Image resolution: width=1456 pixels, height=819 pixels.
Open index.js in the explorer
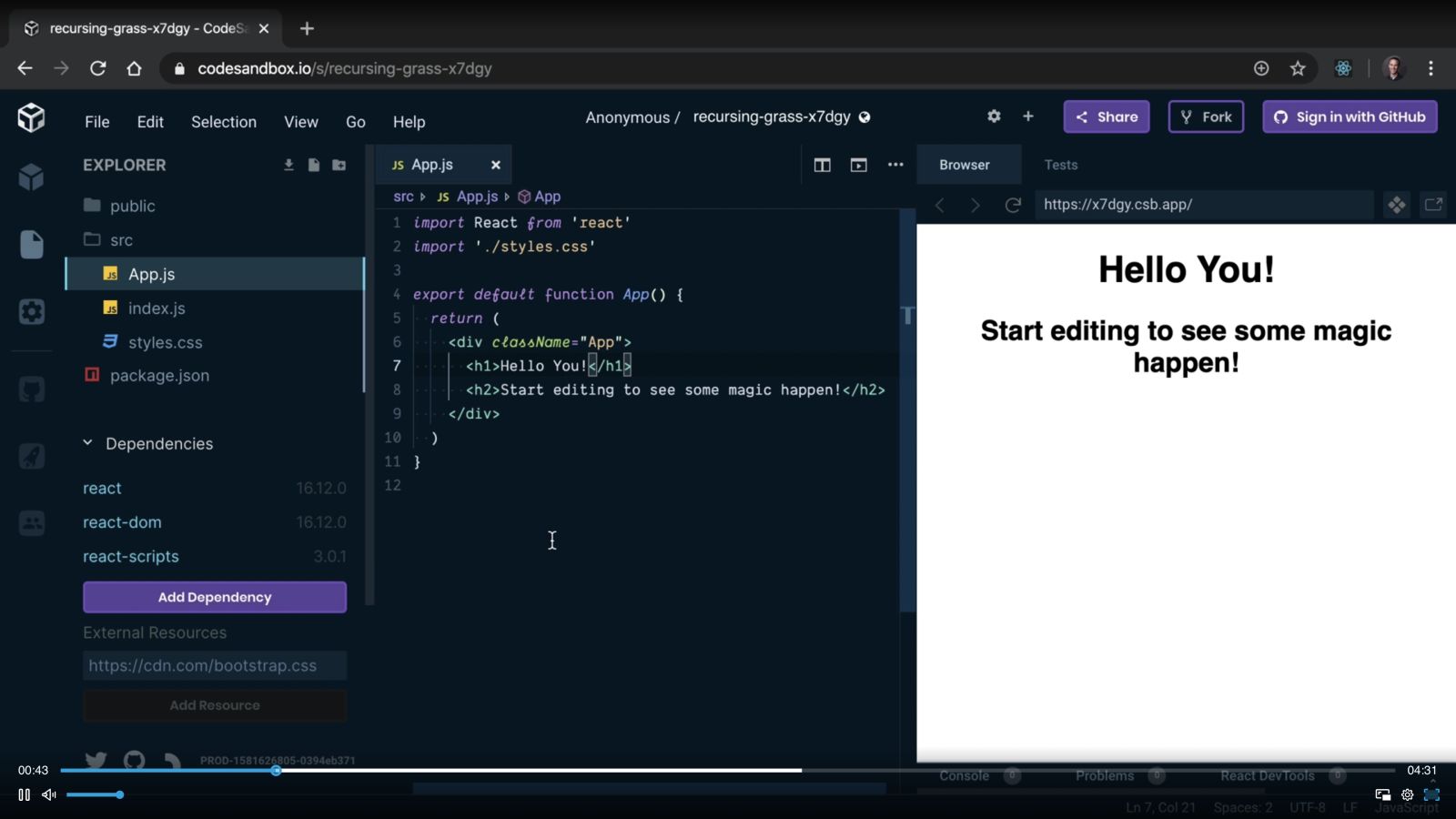coord(214,308)
